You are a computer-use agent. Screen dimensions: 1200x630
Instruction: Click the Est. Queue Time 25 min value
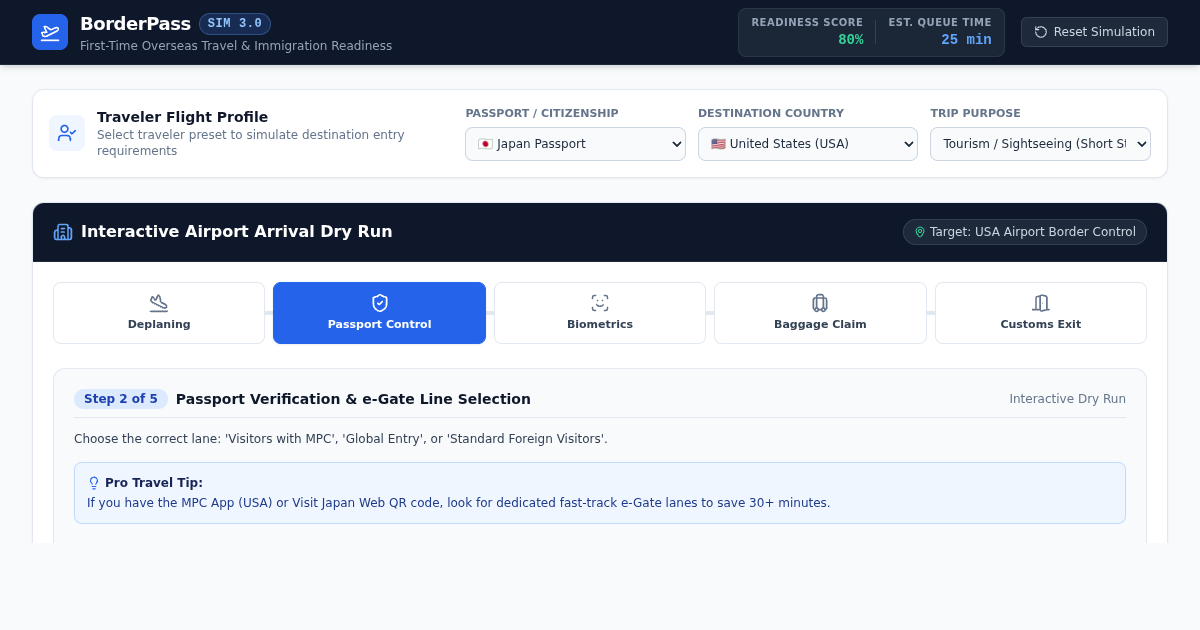point(966,40)
